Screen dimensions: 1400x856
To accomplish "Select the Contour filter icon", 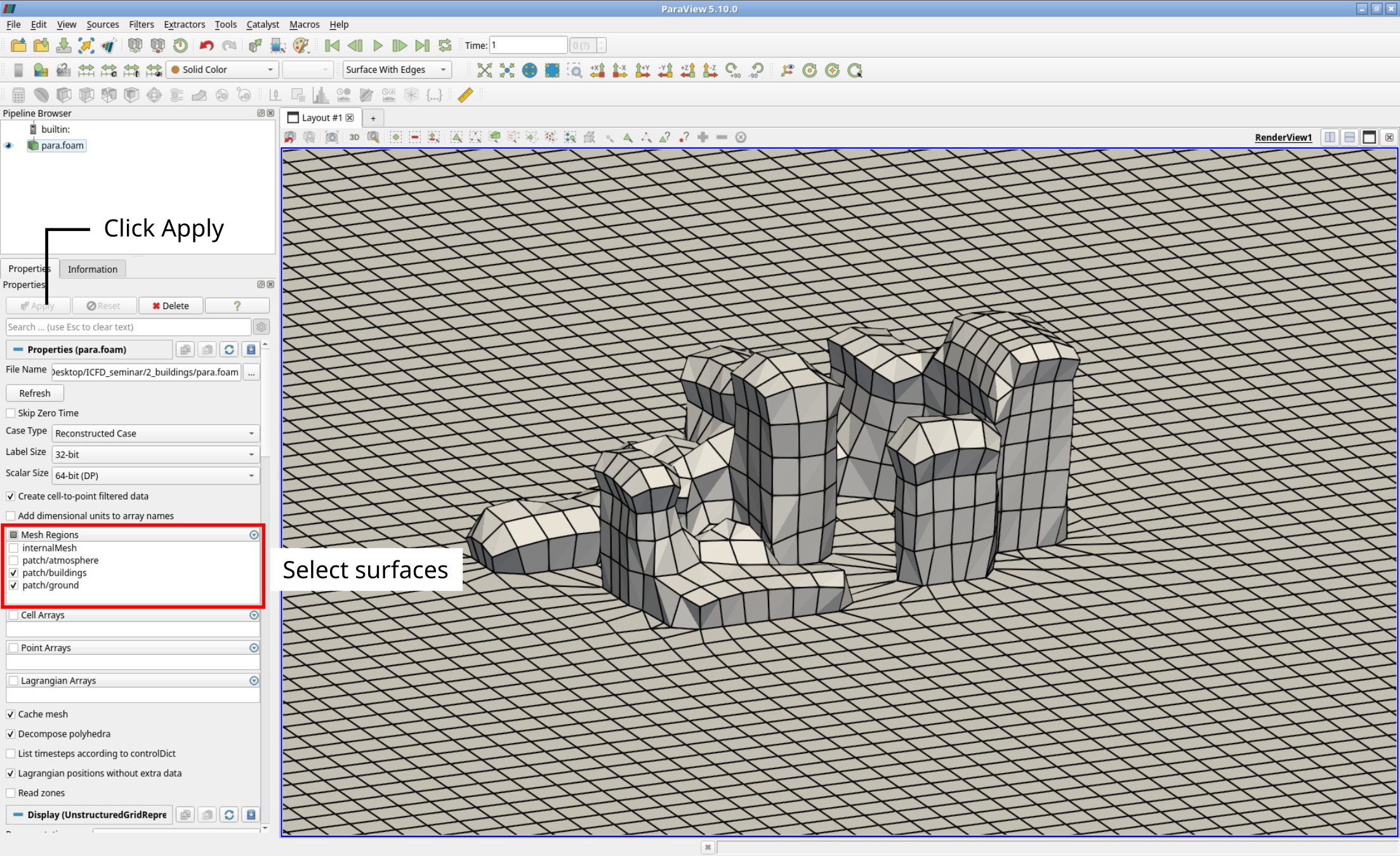I will click(x=41, y=95).
